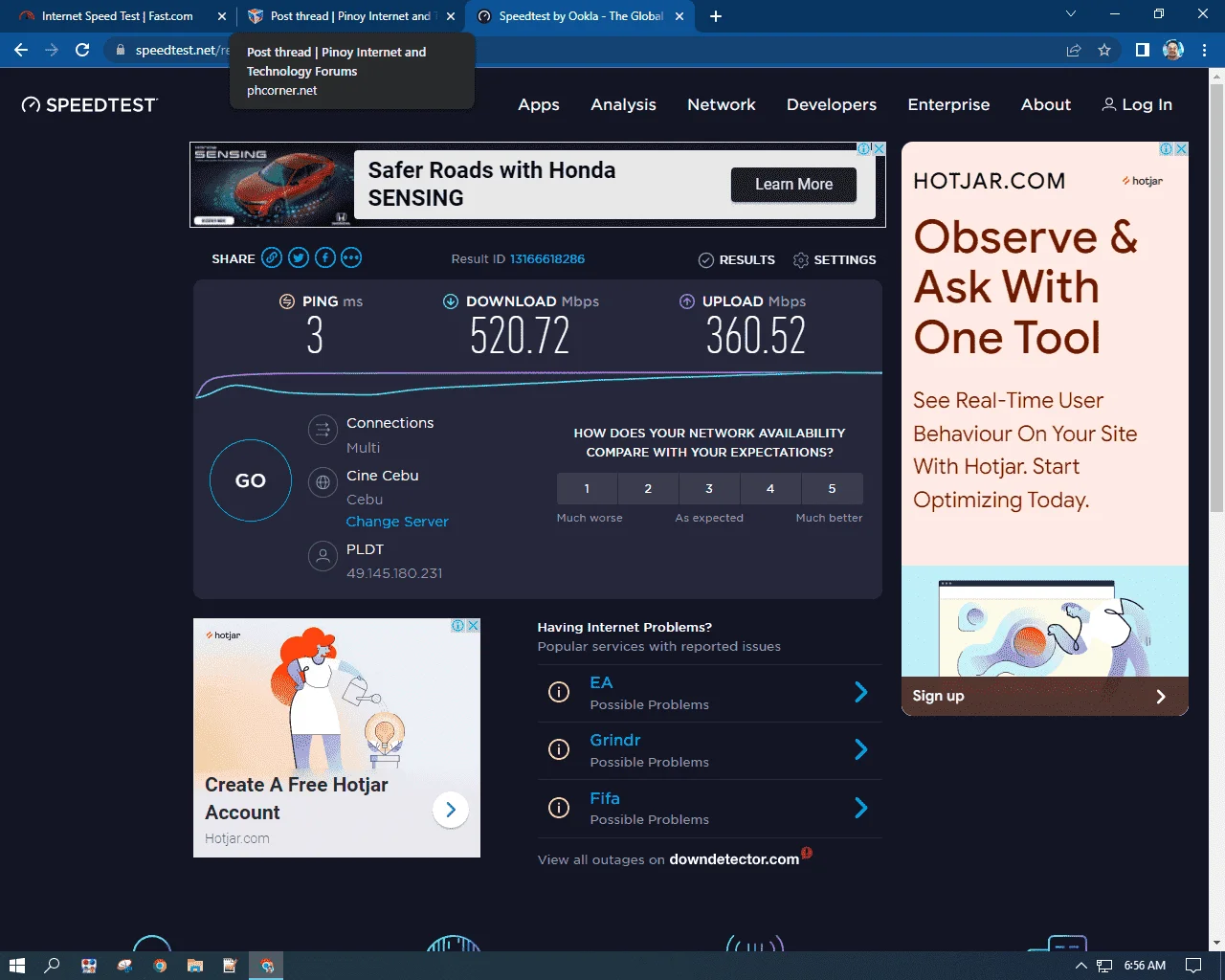Click the arrow on Create A Free Hotjar Account ad
Screen dimensions: 1225x980
pyautogui.click(x=451, y=810)
